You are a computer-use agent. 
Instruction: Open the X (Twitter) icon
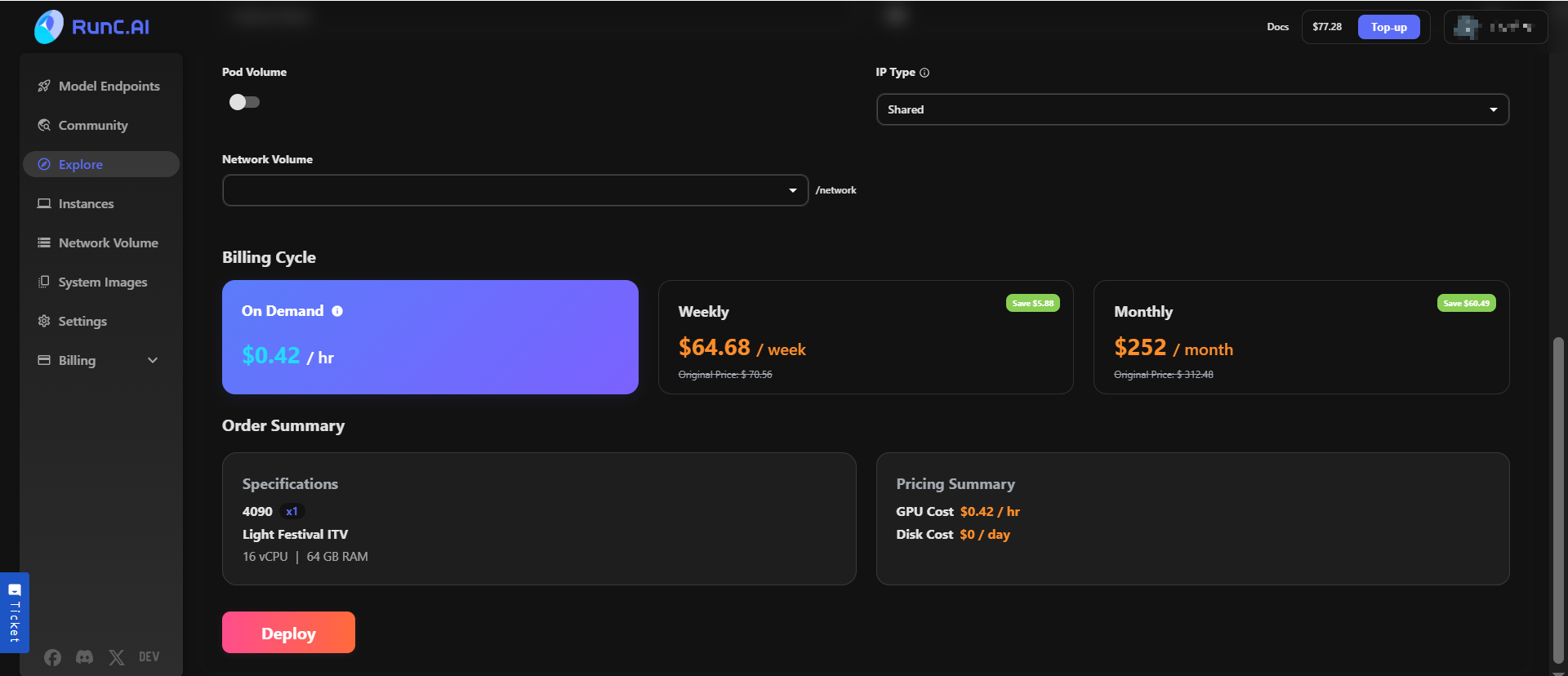117,657
